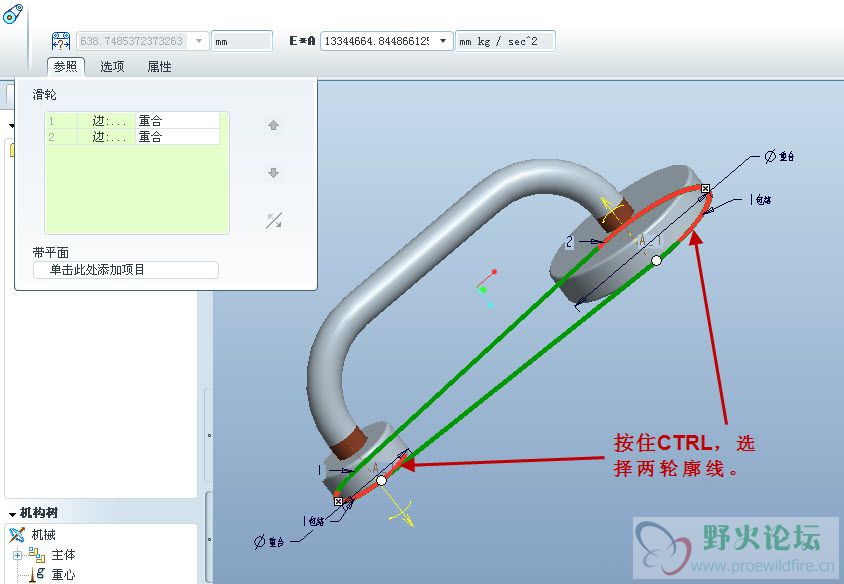Click the white drag handle on upper pulley

pyautogui.click(x=656, y=261)
